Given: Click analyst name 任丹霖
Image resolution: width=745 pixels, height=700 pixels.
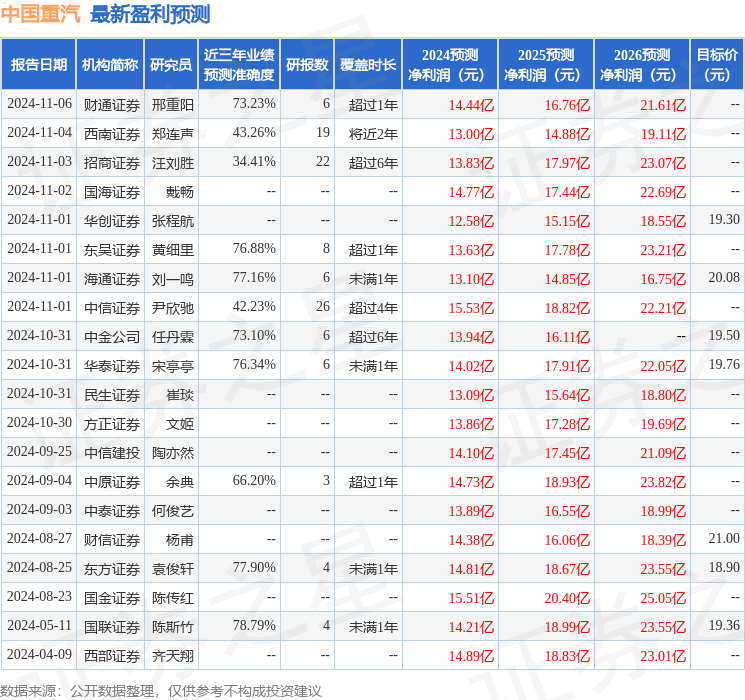Looking at the screenshot, I should click(x=172, y=336).
